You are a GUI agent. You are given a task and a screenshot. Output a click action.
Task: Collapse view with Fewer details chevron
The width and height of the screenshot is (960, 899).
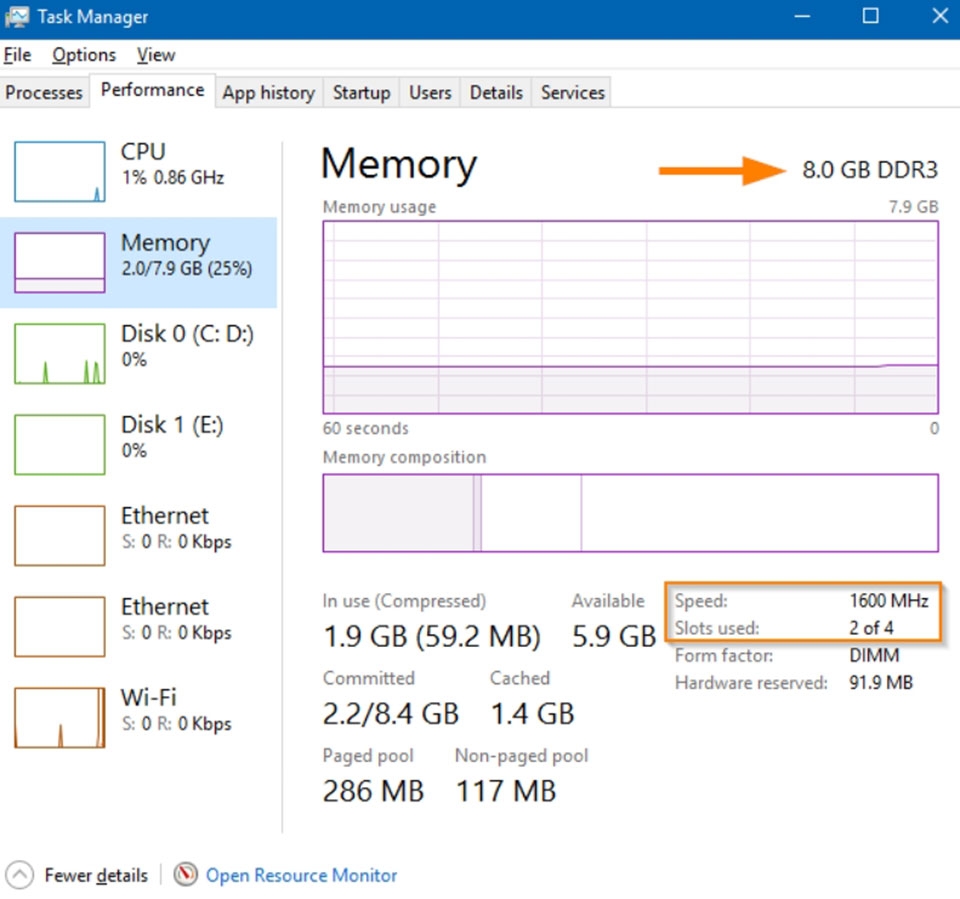pyautogui.click(x=22, y=875)
